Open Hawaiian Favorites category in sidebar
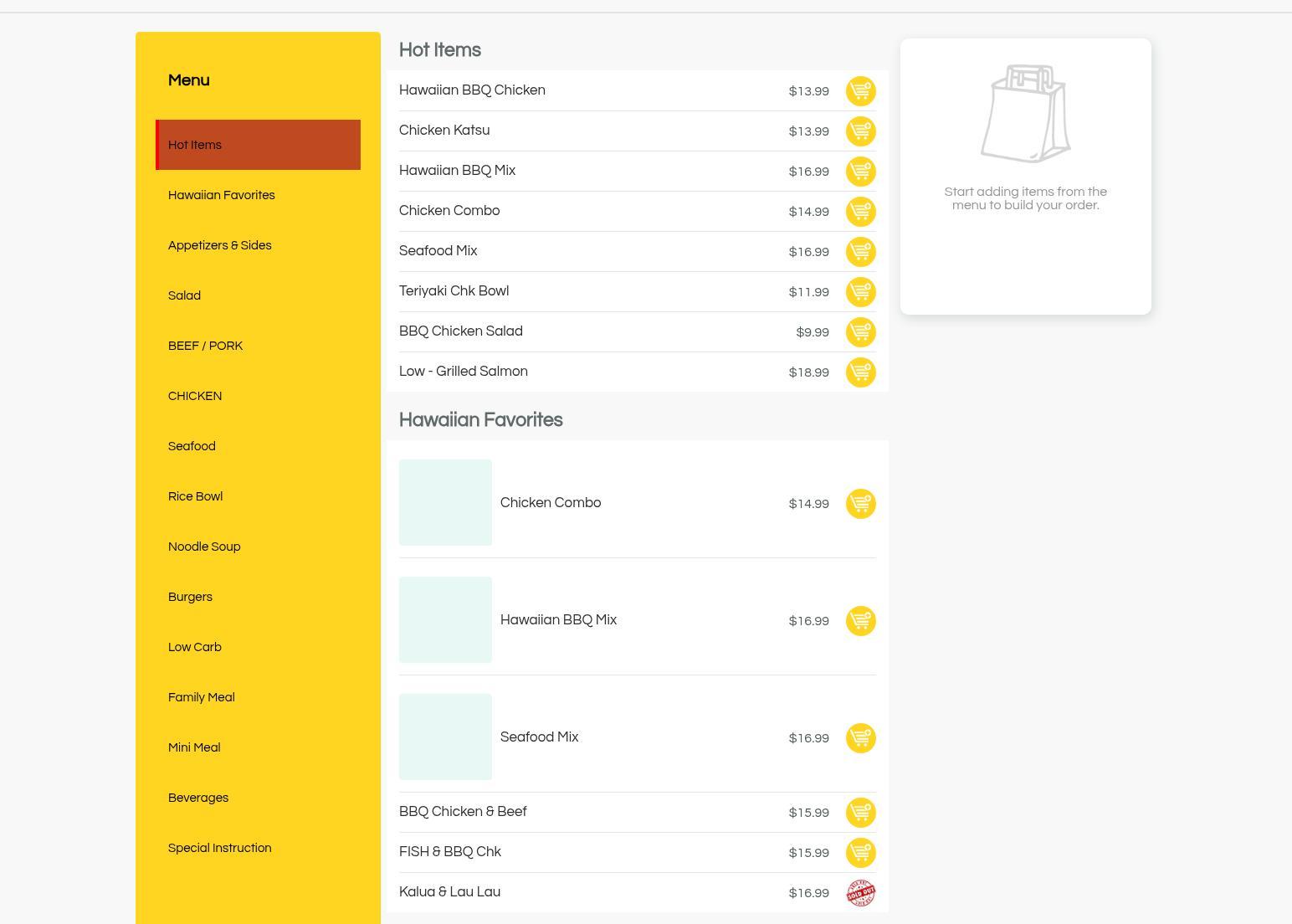This screenshot has width=1292, height=924. 222,195
